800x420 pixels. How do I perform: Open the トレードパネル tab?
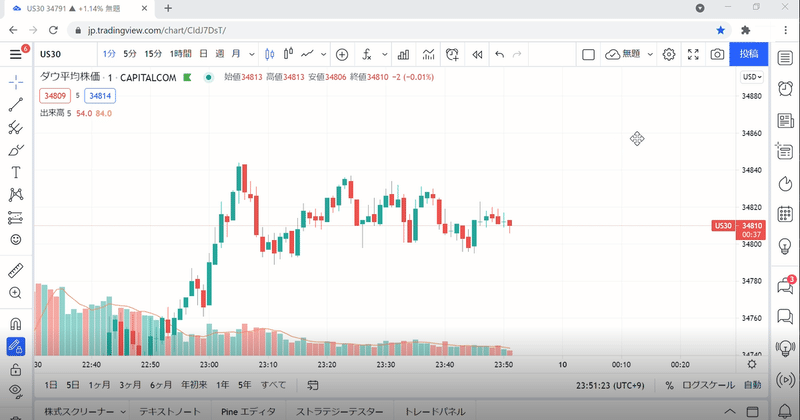435,412
